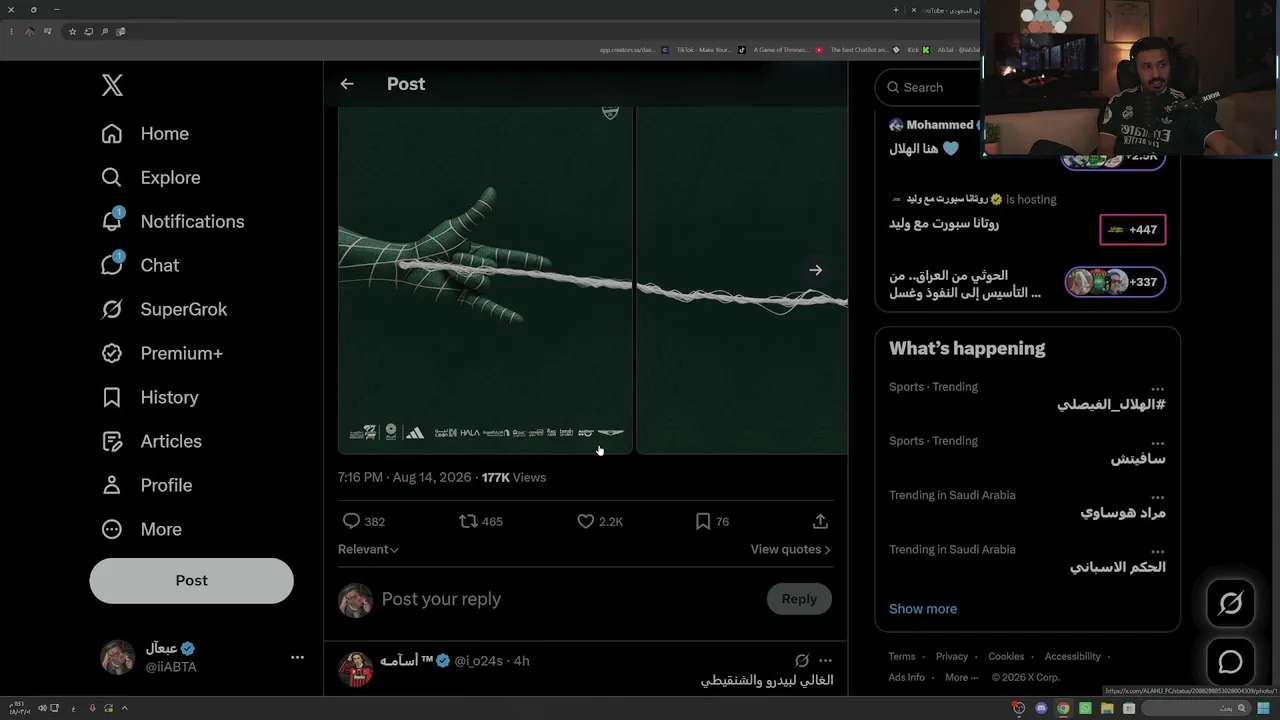Image resolution: width=1280 pixels, height=720 pixels.
Task: Select Notifications in the sidebar menu
Action: click(193, 222)
